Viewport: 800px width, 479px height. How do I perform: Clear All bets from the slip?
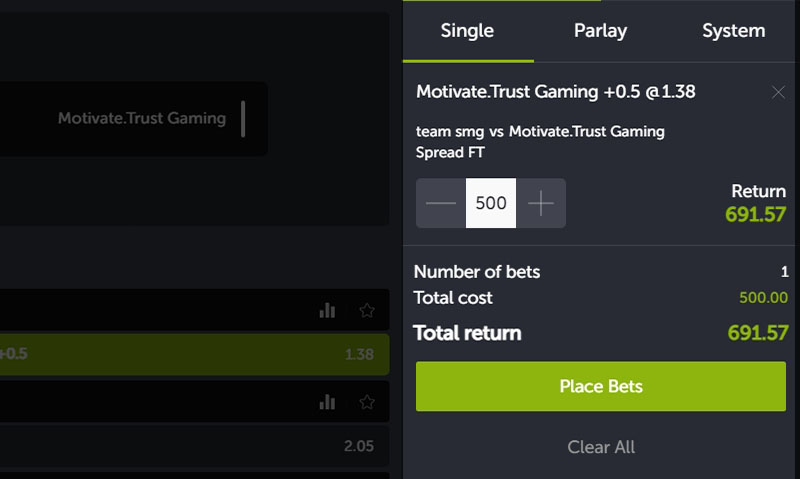[x=601, y=447]
